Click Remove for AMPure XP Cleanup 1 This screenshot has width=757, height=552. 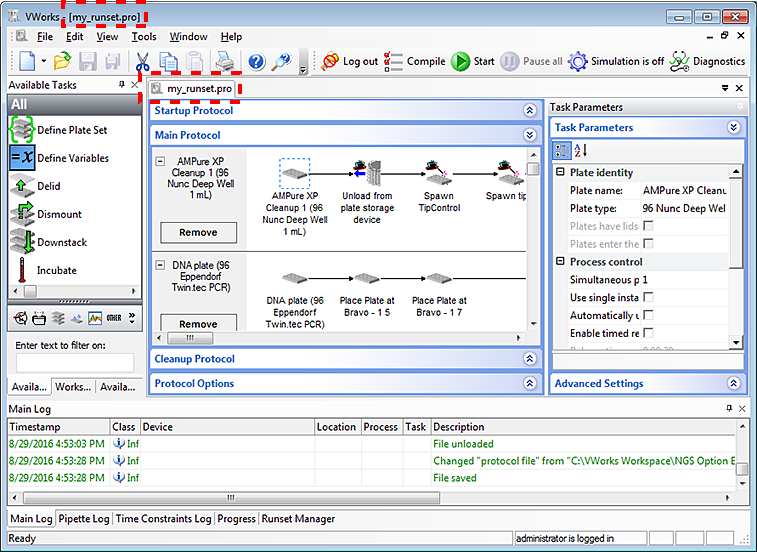coord(198,233)
